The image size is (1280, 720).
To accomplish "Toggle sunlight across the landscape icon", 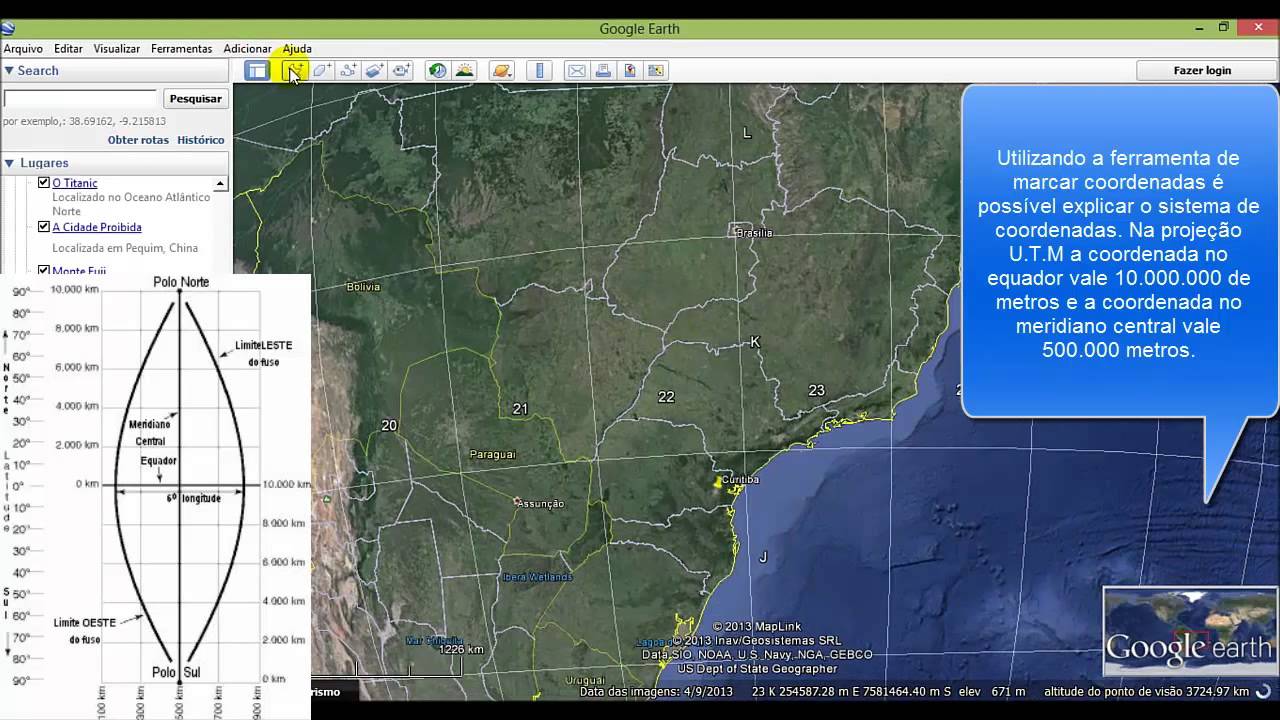I will [464, 70].
